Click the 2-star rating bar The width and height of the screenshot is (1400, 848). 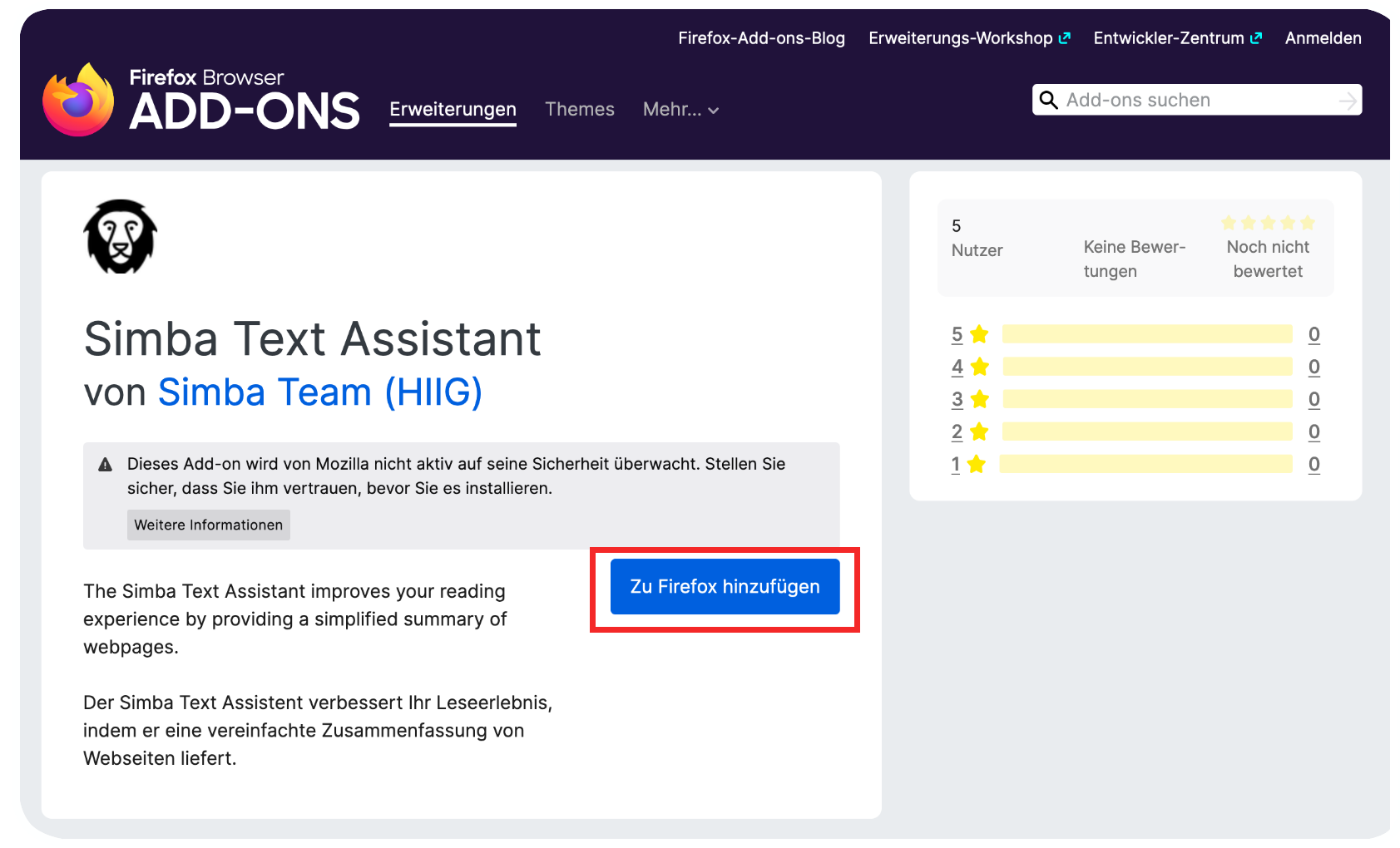pyautogui.click(x=1147, y=431)
